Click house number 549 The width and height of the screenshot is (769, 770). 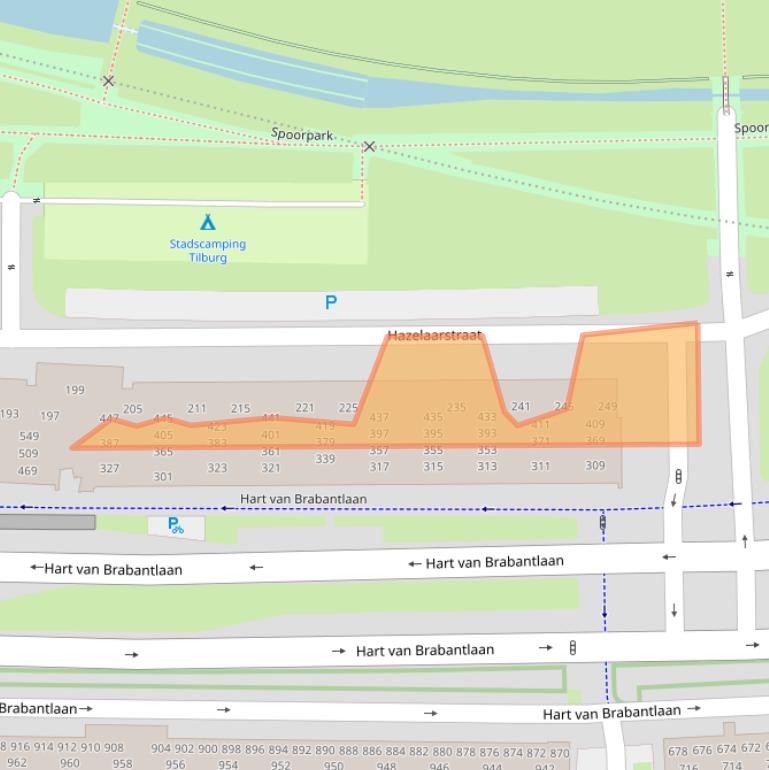[29, 436]
